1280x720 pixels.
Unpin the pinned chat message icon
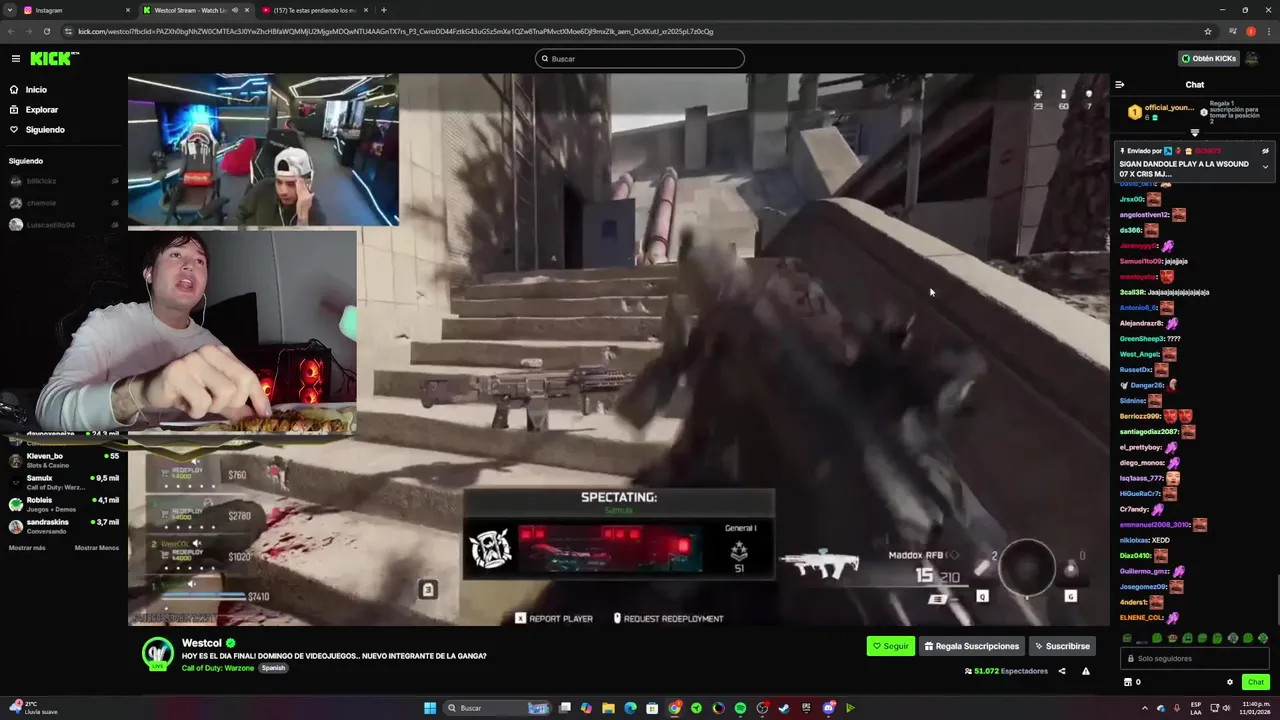tap(1265, 151)
